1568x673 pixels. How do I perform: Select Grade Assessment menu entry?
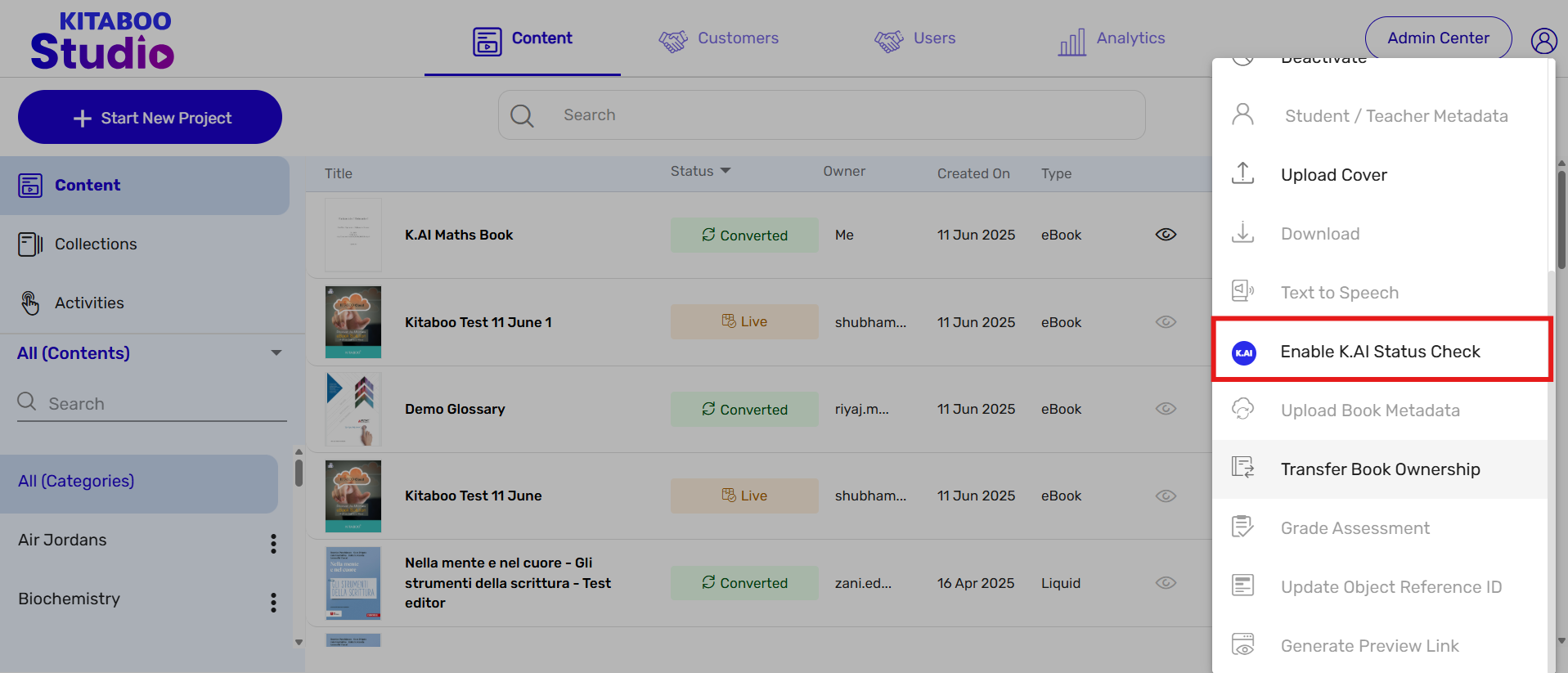coord(1379,528)
